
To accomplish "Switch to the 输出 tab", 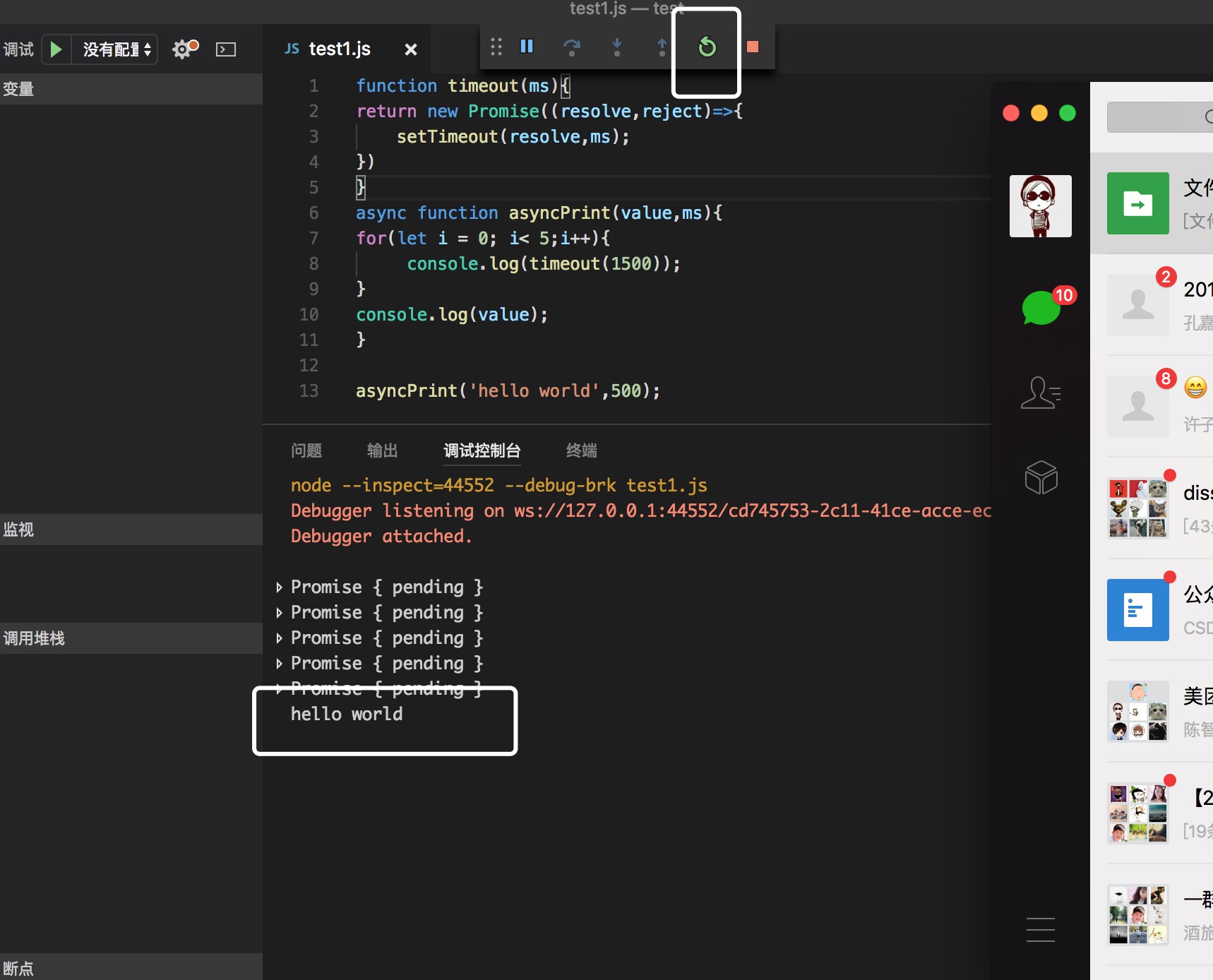I will [x=382, y=450].
